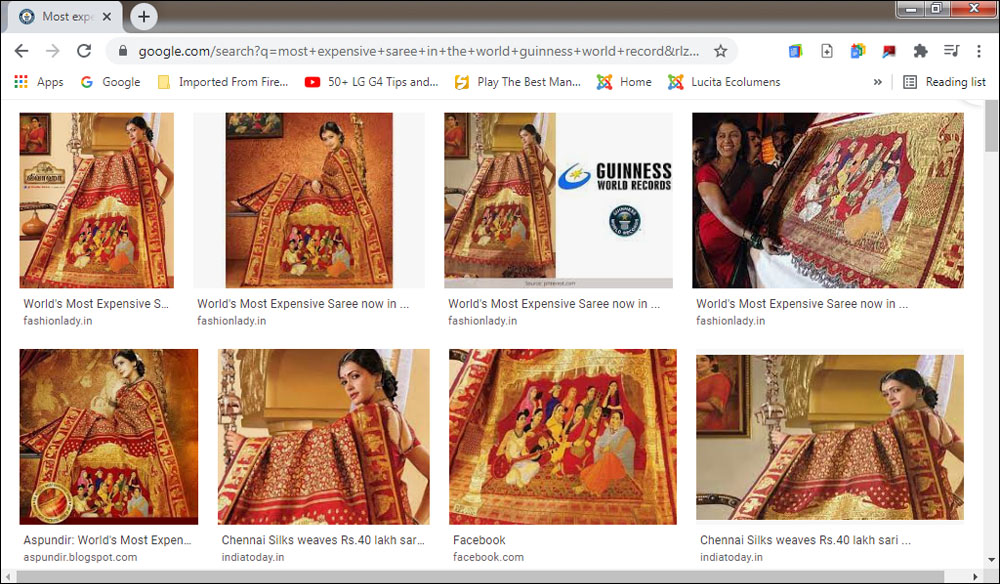The width and height of the screenshot is (1000, 584).
Task: Open the Lucita Ecolumens bookmark
Action: pos(724,82)
